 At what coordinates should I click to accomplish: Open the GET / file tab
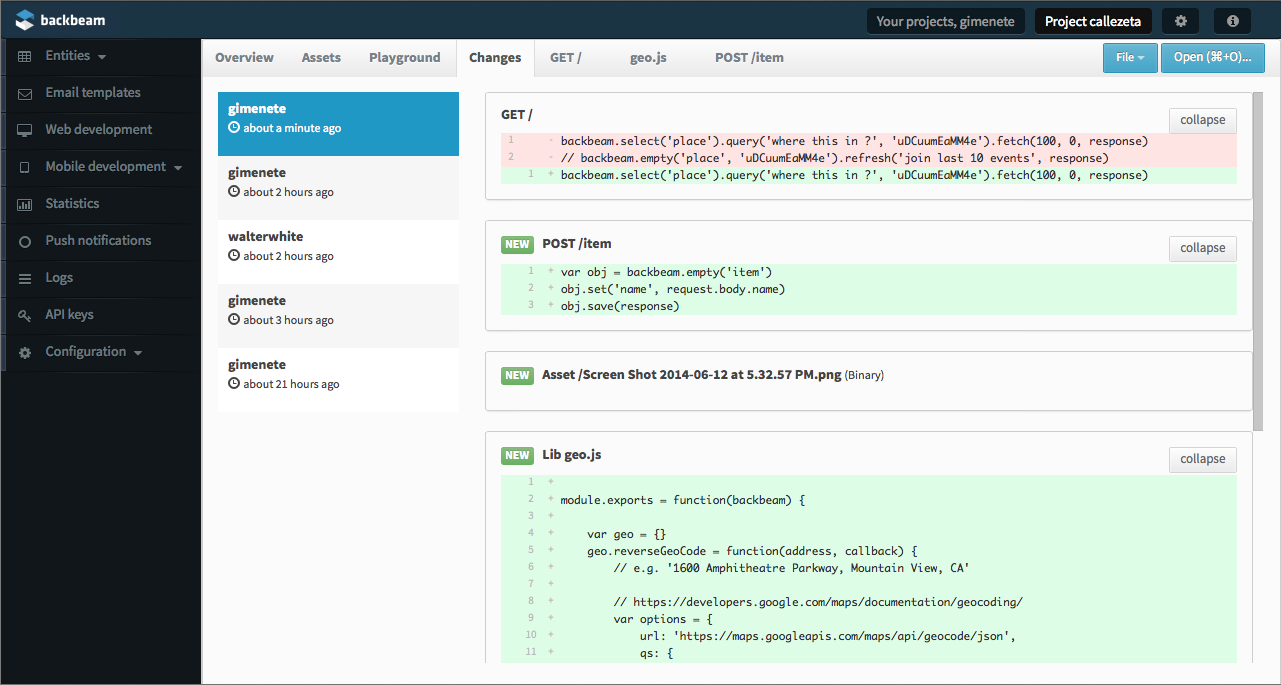566,57
